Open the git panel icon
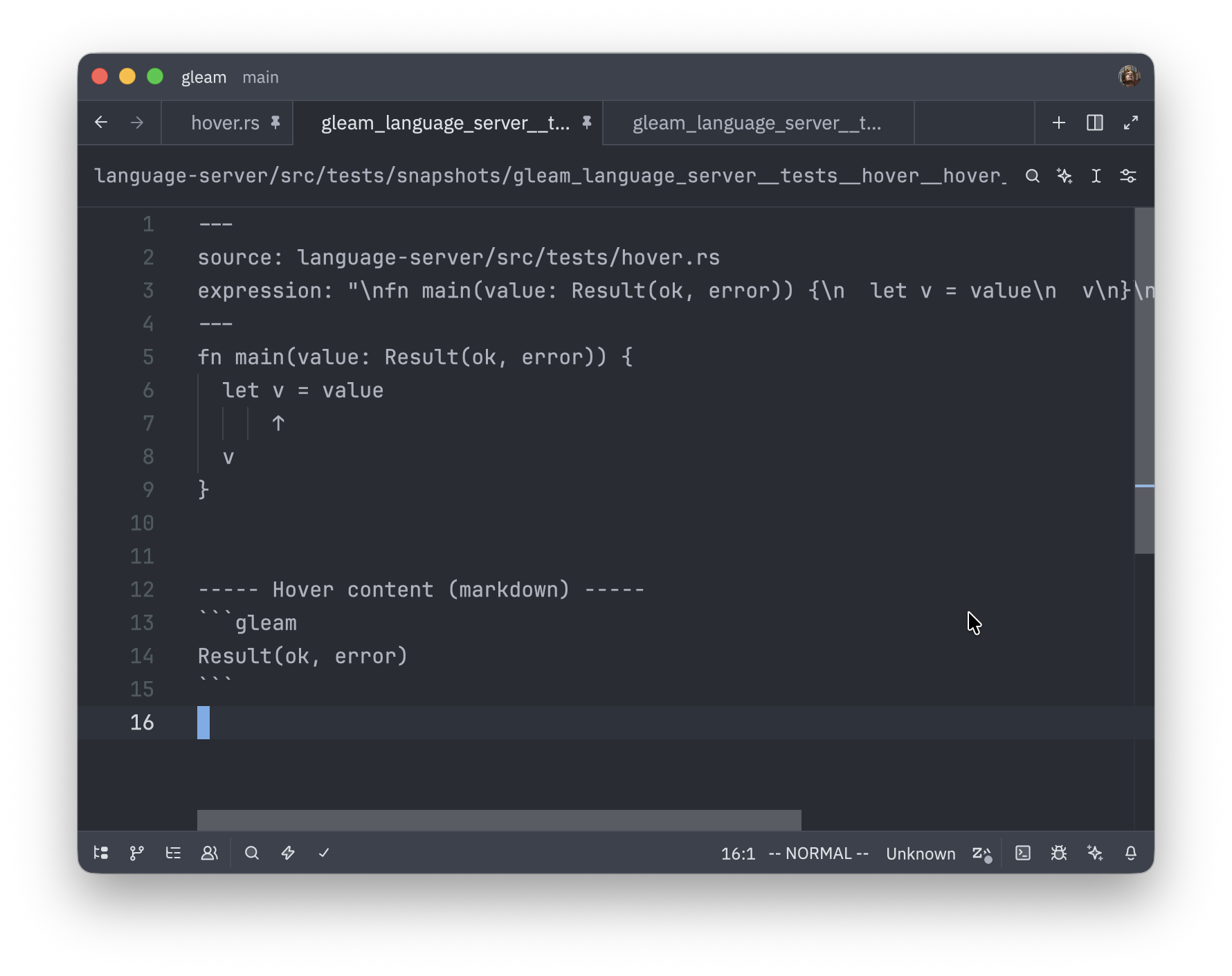This screenshot has height=976, width=1232. tap(137, 853)
